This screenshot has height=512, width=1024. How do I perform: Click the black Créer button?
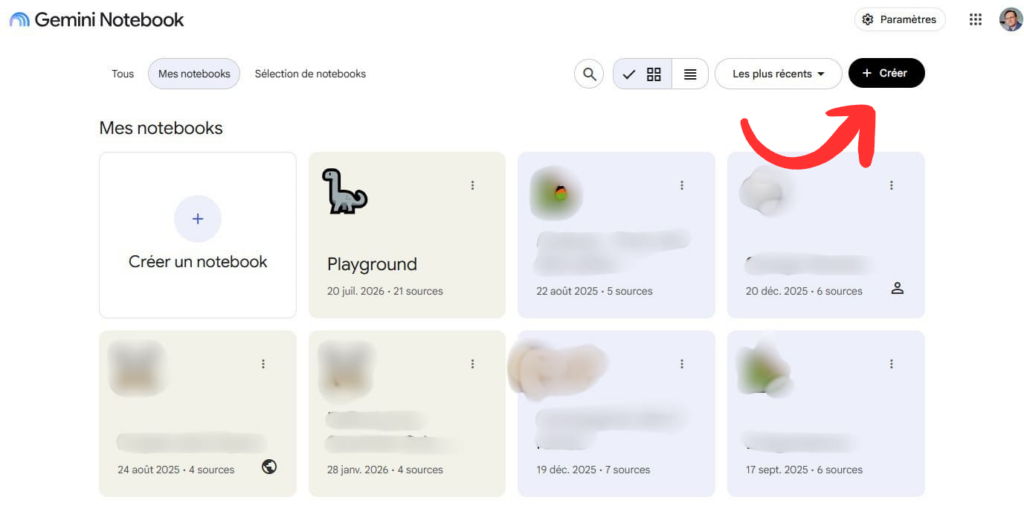pyautogui.click(x=886, y=73)
